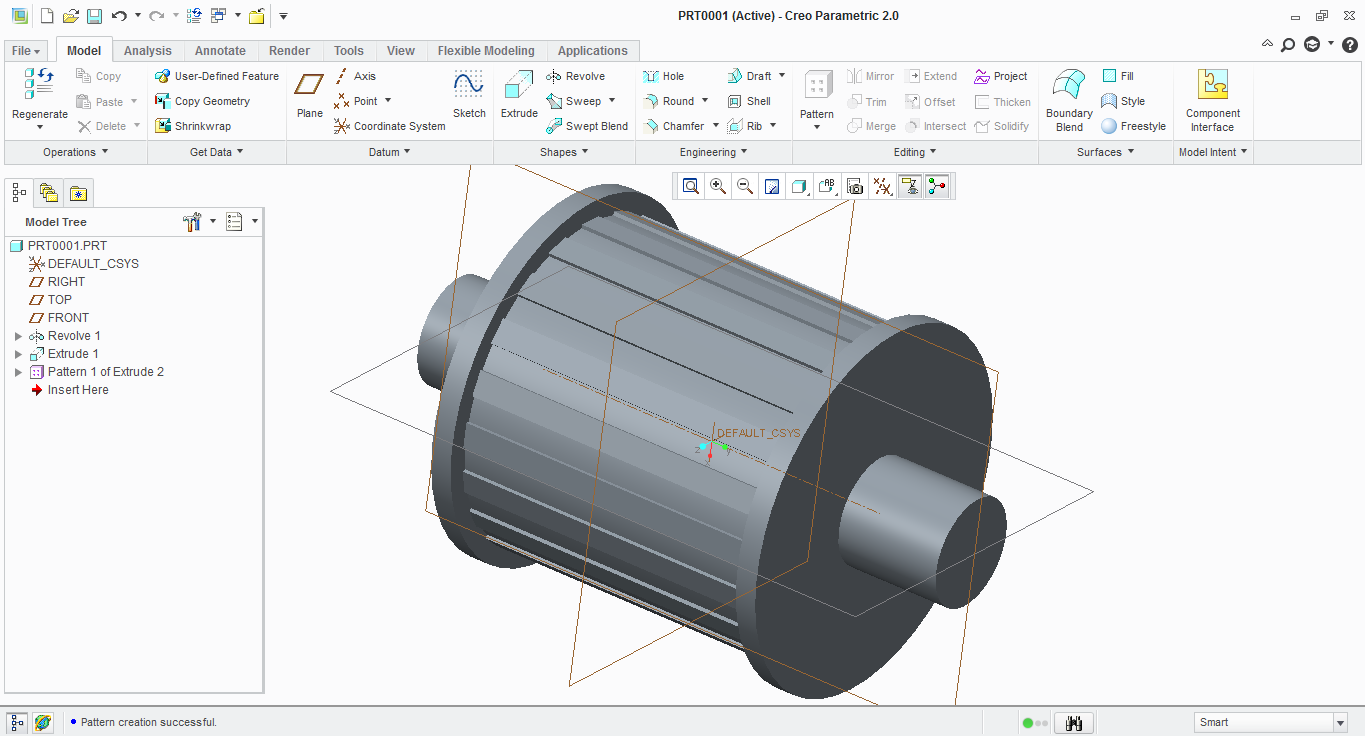Toggle Spin Center display
The image size is (1365, 736).
(x=937, y=186)
